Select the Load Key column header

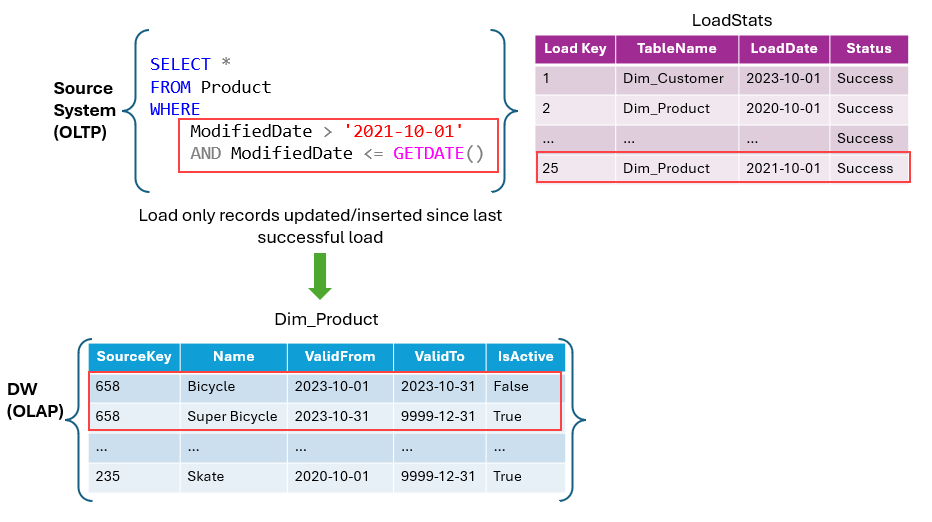(575, 49)
